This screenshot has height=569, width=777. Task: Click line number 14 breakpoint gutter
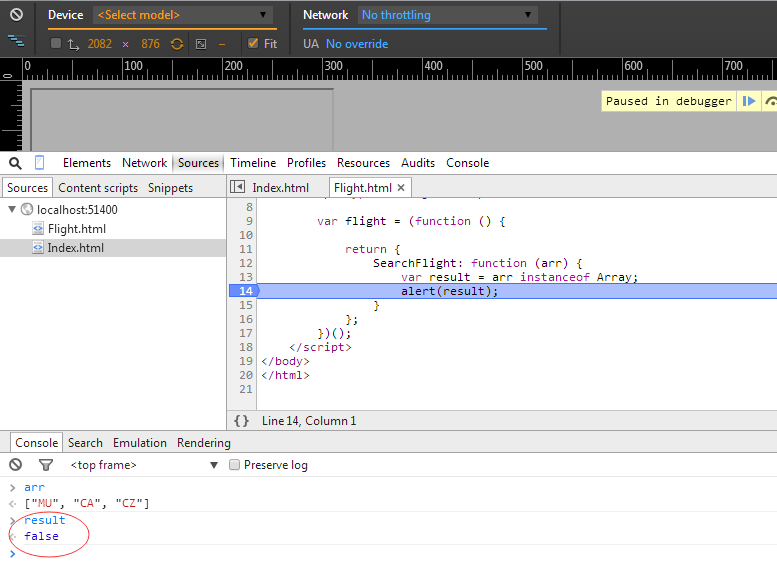(246, 291)
